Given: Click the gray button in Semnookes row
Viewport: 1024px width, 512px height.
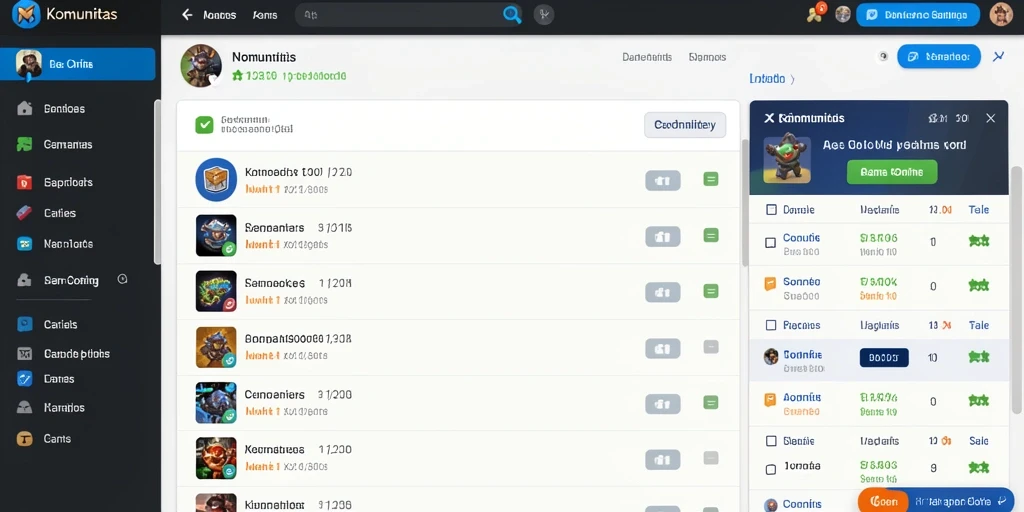Looking at the screenshot, I should tap(663, 292).
